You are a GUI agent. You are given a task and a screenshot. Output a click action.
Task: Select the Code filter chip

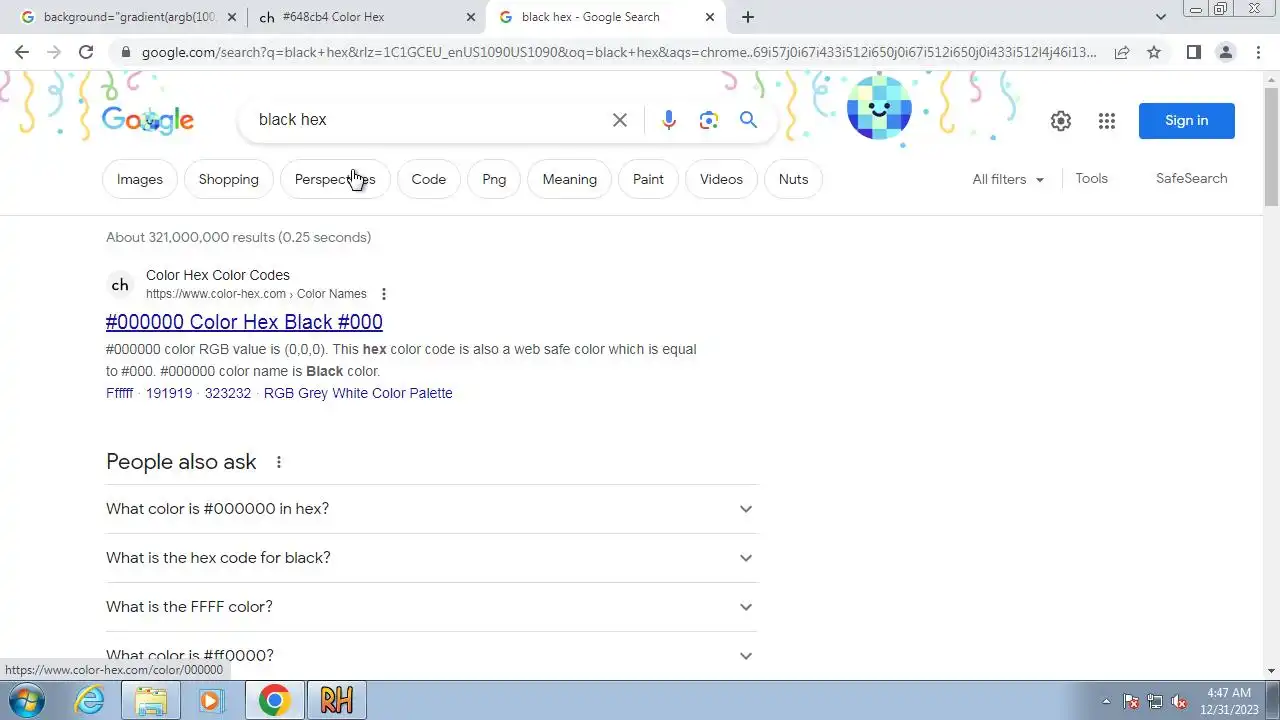[429, 179]
